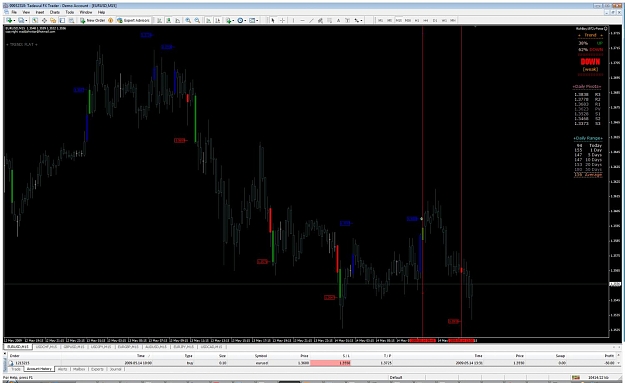The image size is (625, 383).
Task: Switch the chart to H1 timeframe
Action: click(x=417, y=20)
